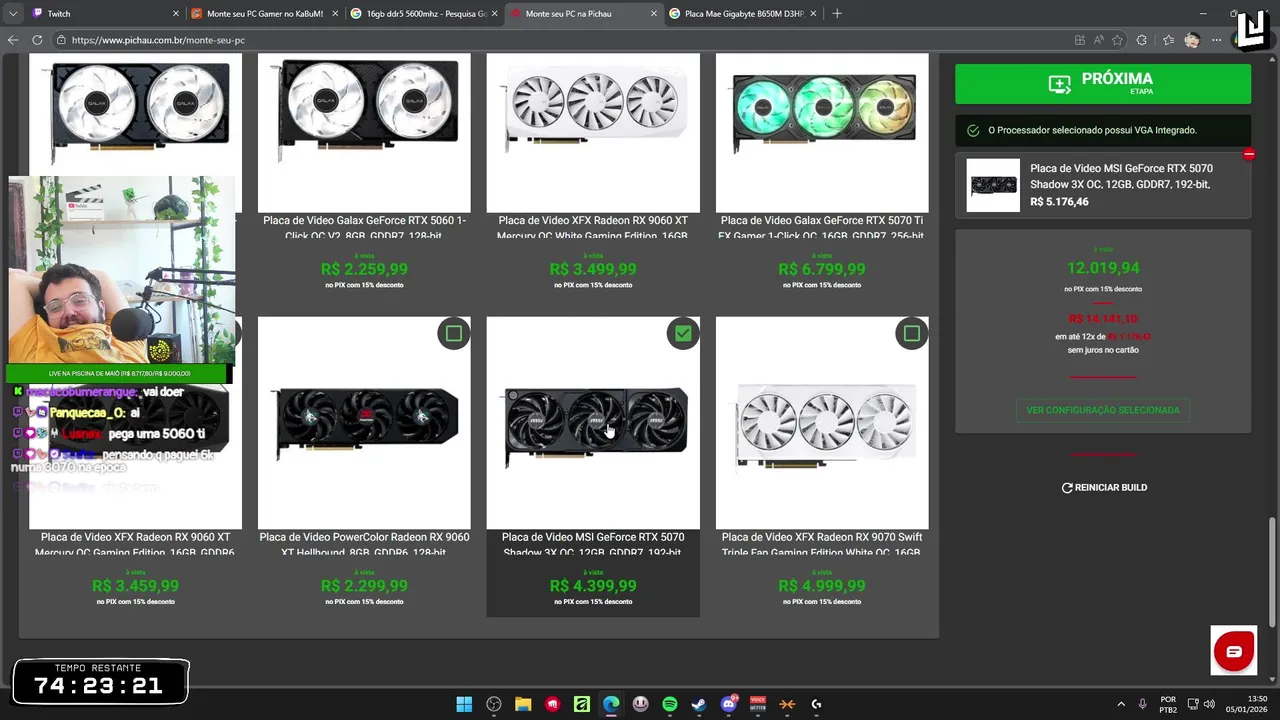Click the R$ 6.799,99 price
Viewport: 1280px width, 720px height.
tap(822, 269)
